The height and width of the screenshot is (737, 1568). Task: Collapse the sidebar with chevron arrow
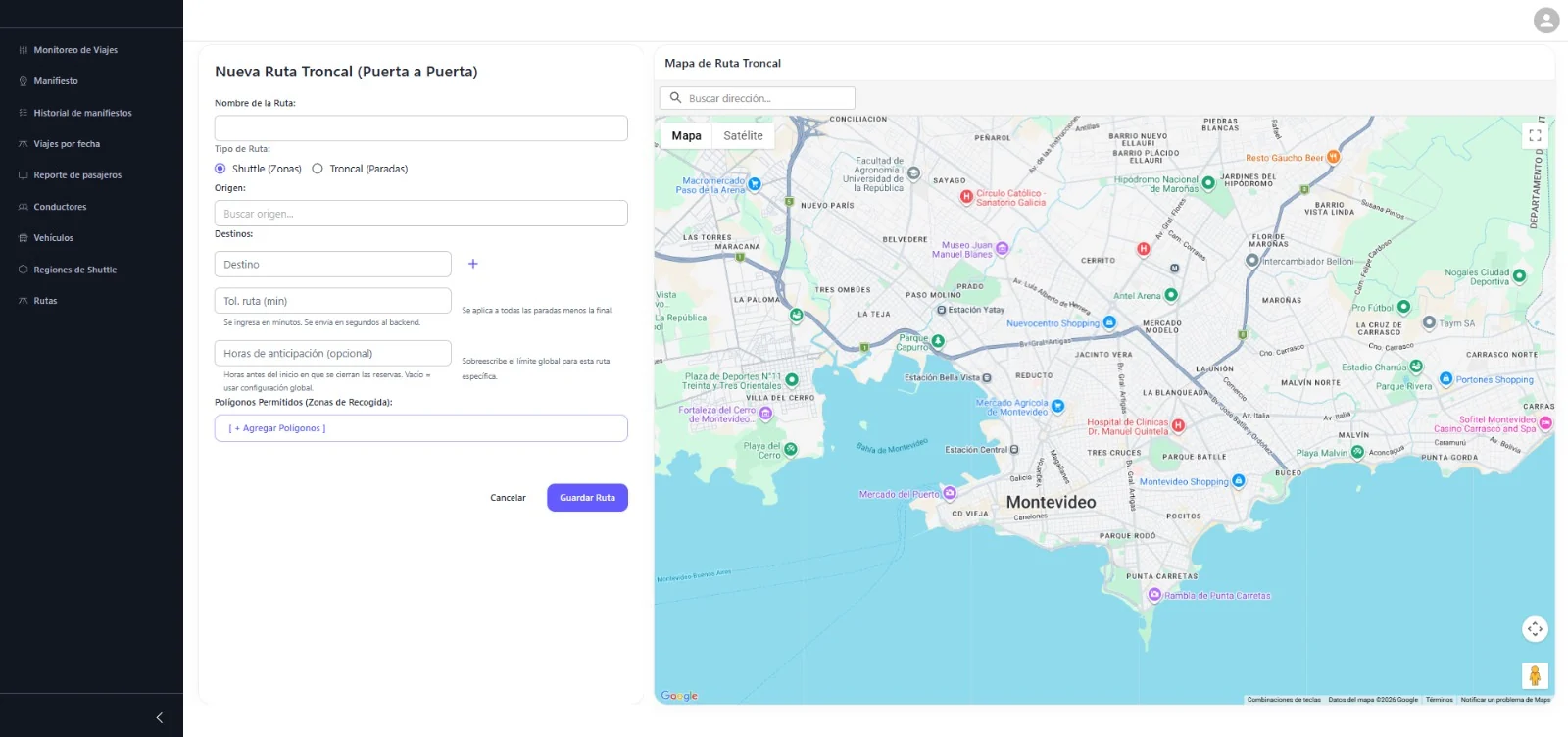(160, 718)
